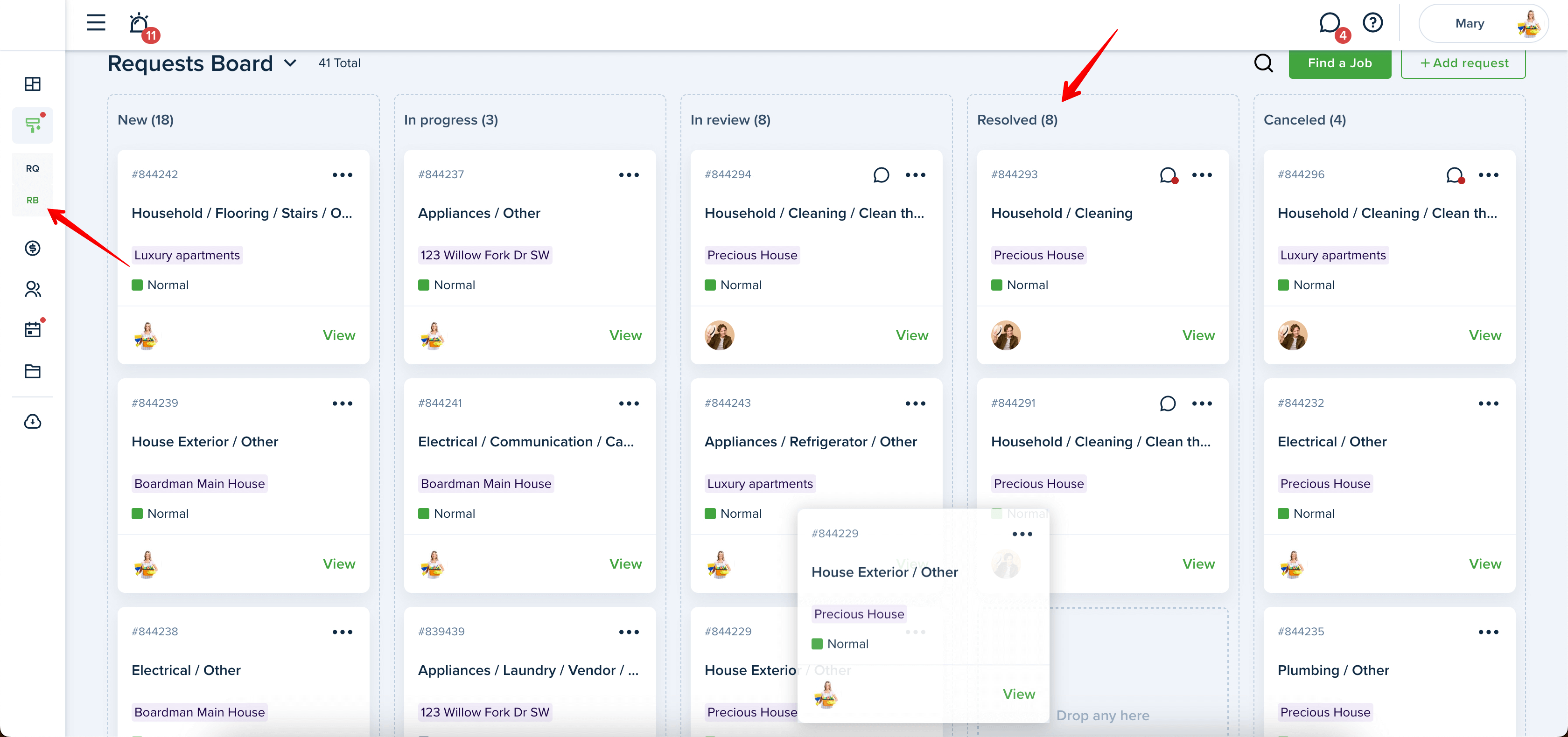This screenshot has height=737, width=1568.
Task: Open the calendar icon in sidebar
Action: (x=32, y=329)
